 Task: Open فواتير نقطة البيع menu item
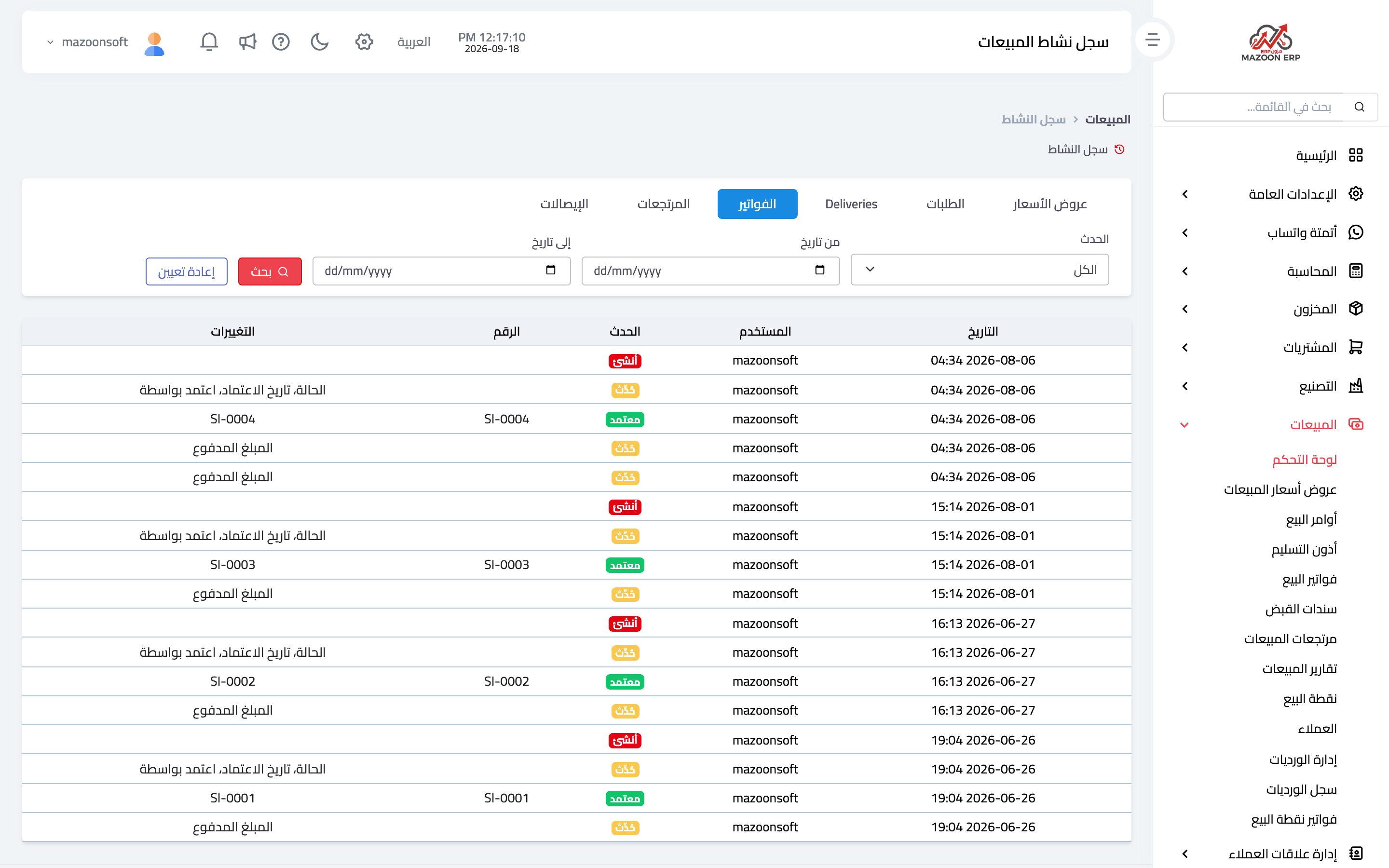[x=1294, y=819]
